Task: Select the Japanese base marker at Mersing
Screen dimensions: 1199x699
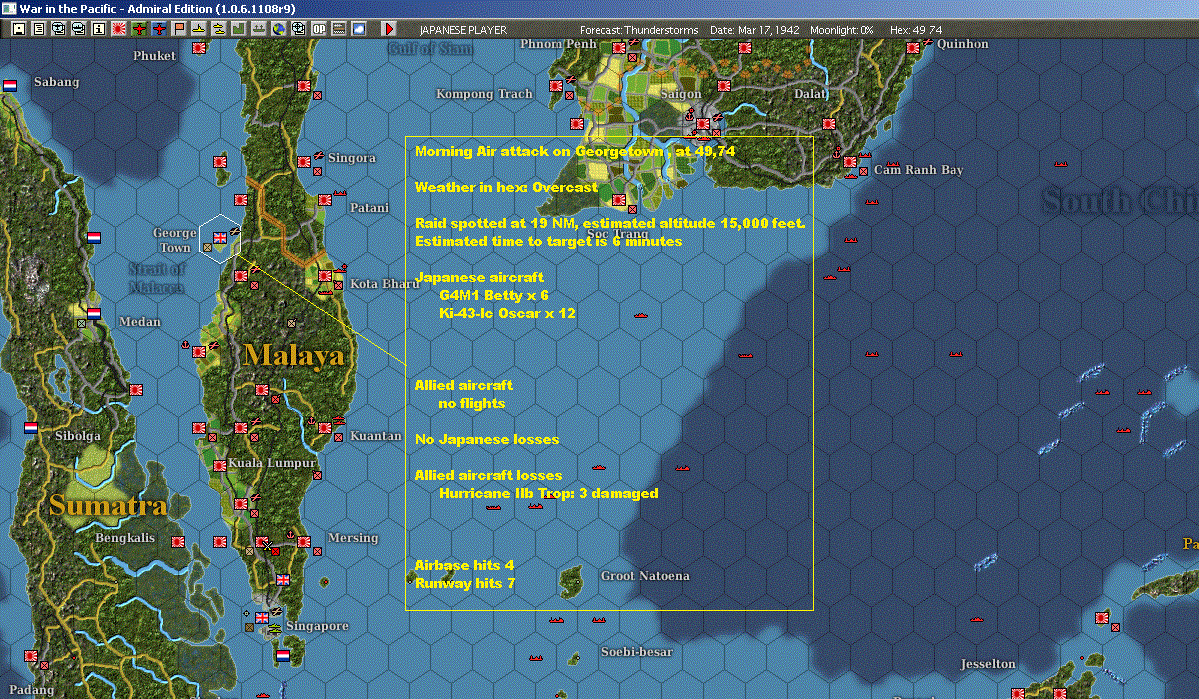Action: pos(304,541)
